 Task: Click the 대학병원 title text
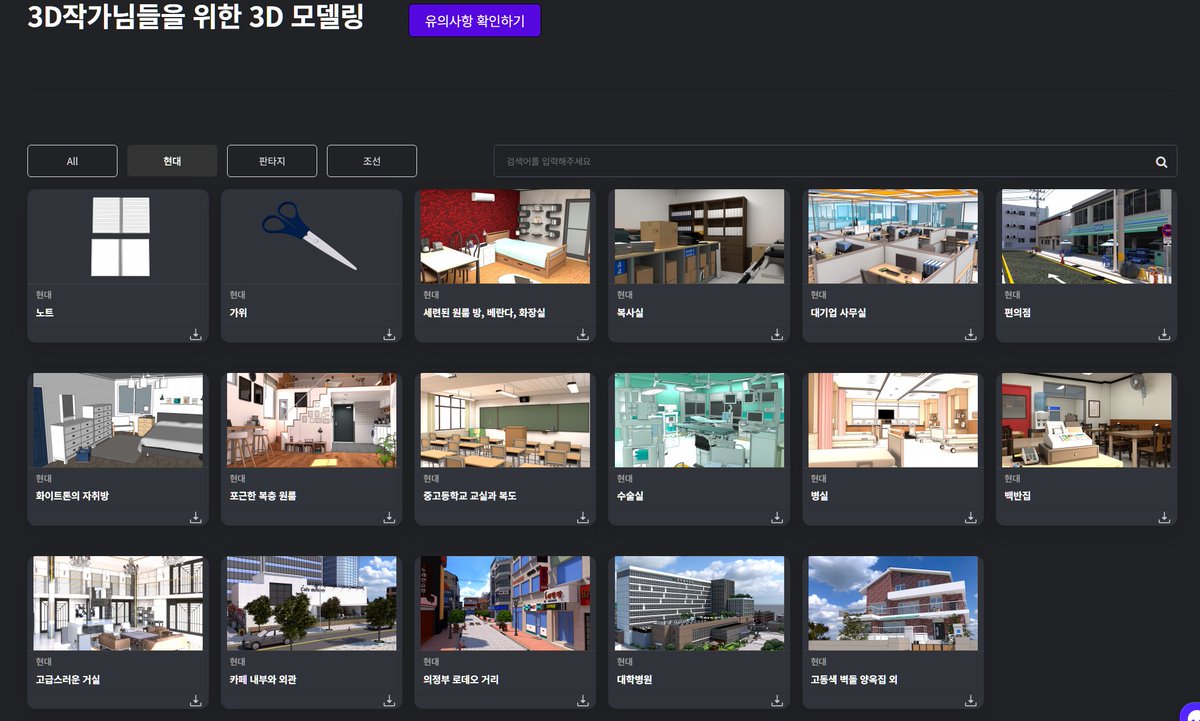tap(634, 680)
